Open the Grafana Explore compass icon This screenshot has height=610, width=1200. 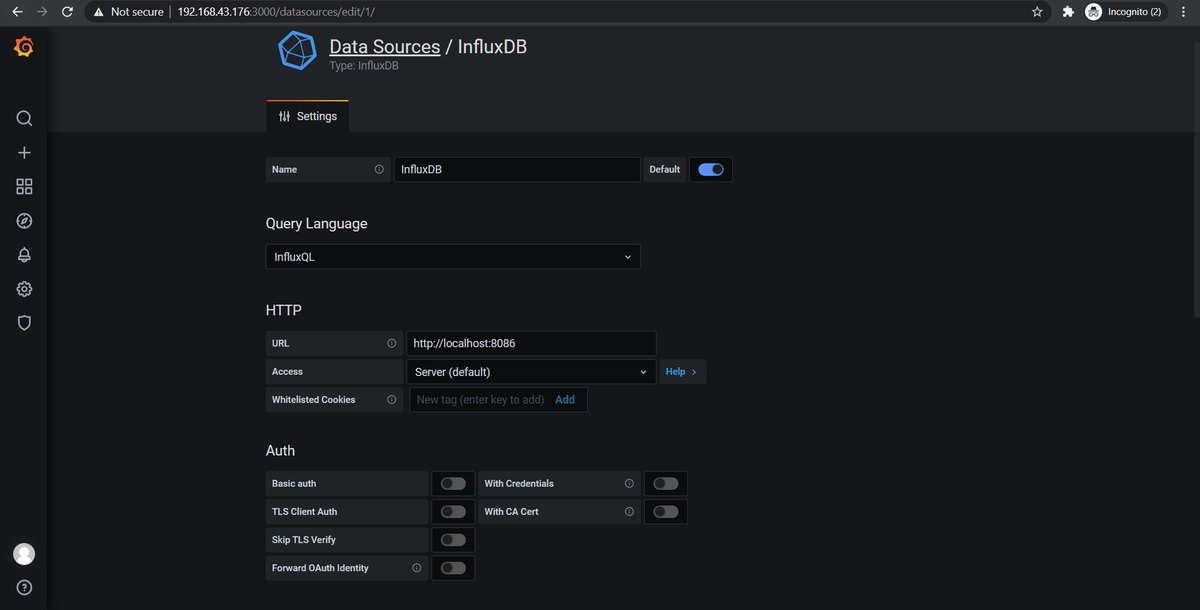24,220
